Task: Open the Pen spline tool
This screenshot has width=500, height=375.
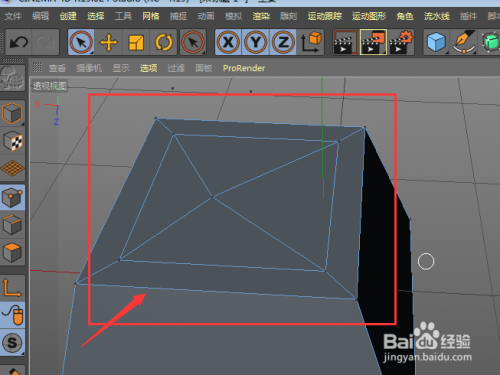Action: click(464, 42)
